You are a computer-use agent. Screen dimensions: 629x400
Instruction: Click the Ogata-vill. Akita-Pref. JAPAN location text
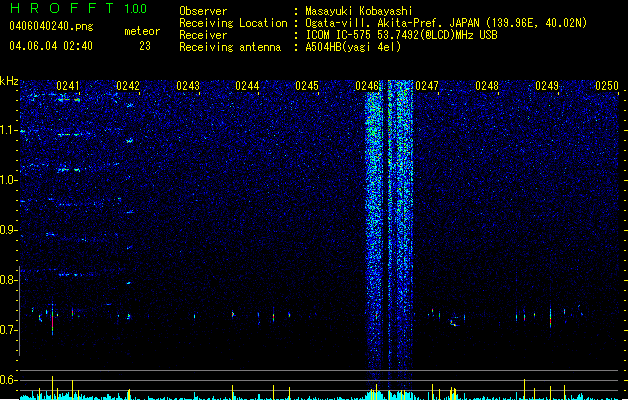pyautogui.click(x=446, y=23)
